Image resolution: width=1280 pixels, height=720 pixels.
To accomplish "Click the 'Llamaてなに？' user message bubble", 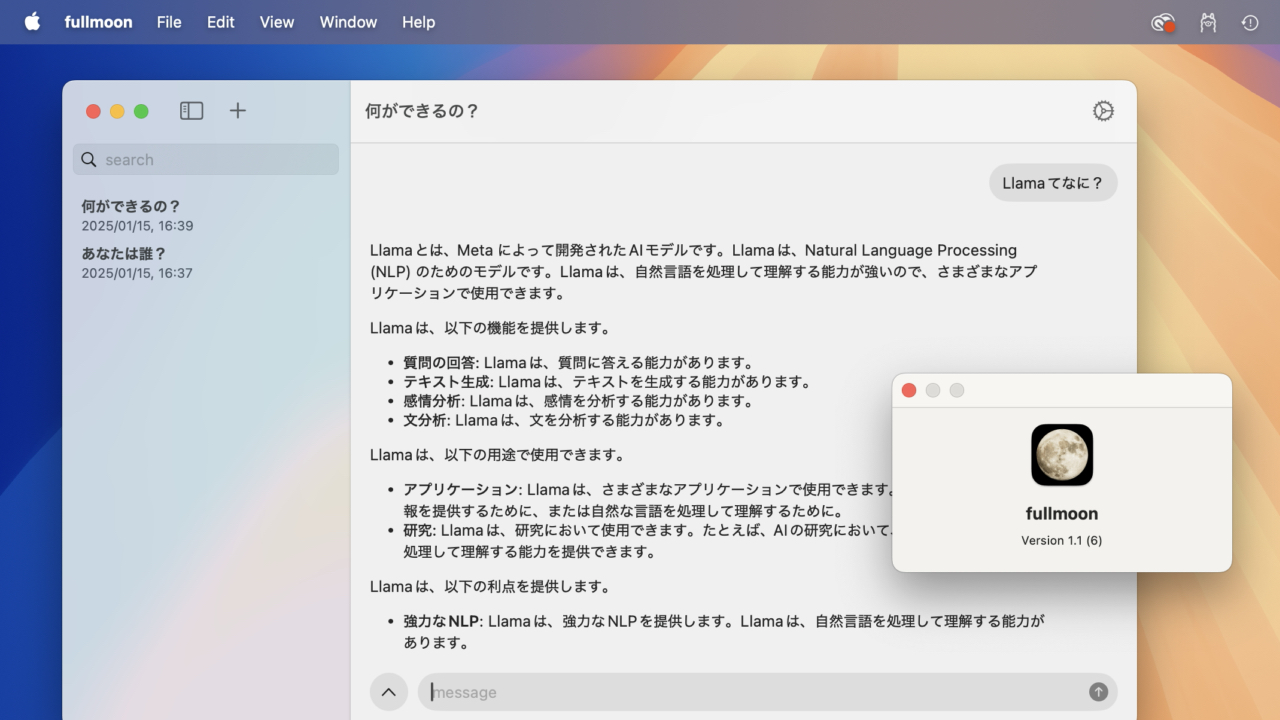I will pos(1053,183).
